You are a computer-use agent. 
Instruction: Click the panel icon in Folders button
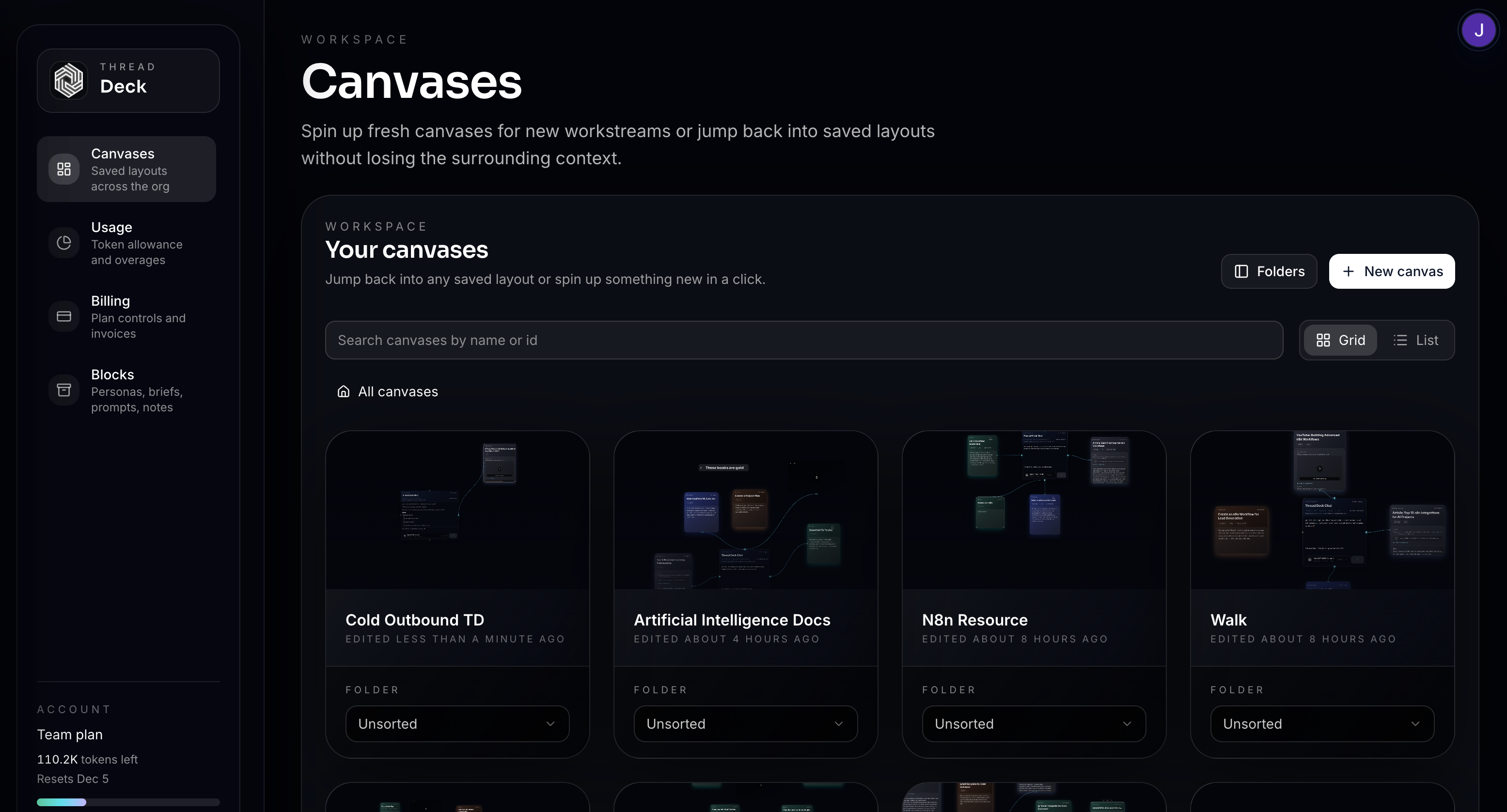[x=1241, y=271]
